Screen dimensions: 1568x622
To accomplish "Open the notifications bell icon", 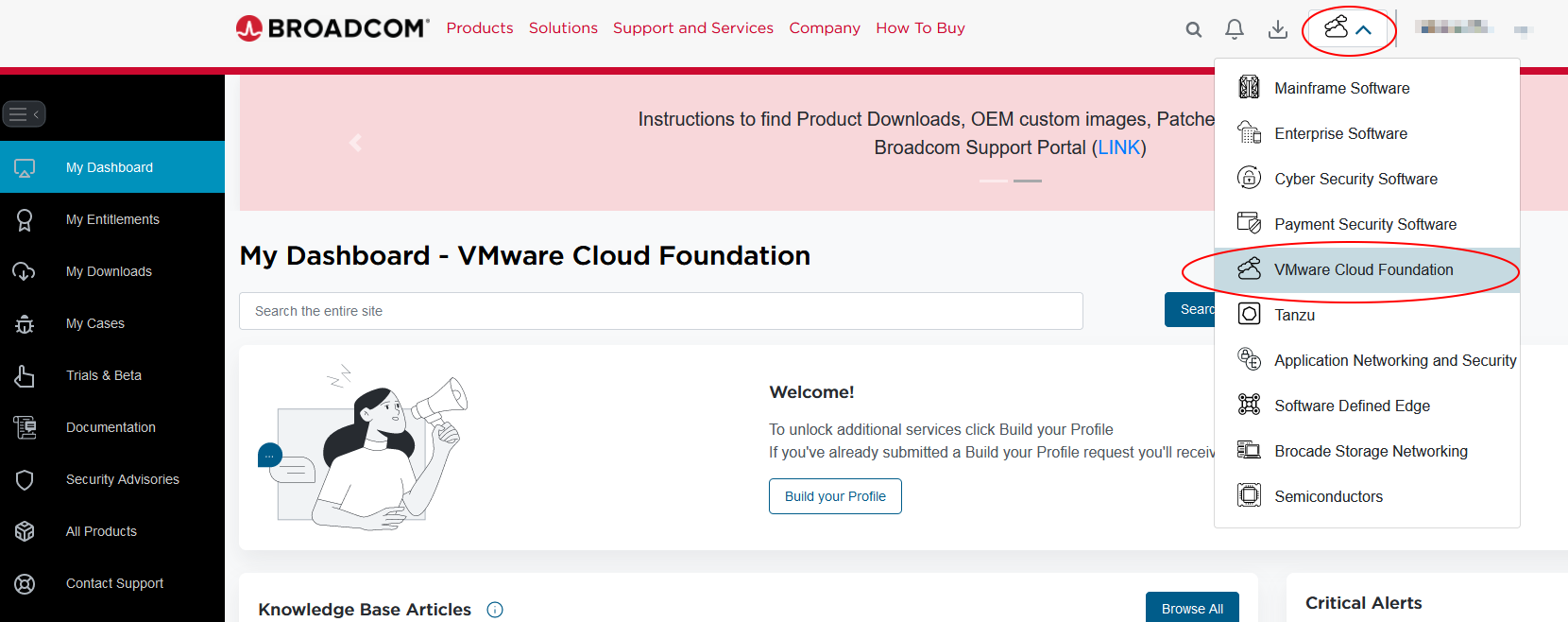I will point(1235,29).
